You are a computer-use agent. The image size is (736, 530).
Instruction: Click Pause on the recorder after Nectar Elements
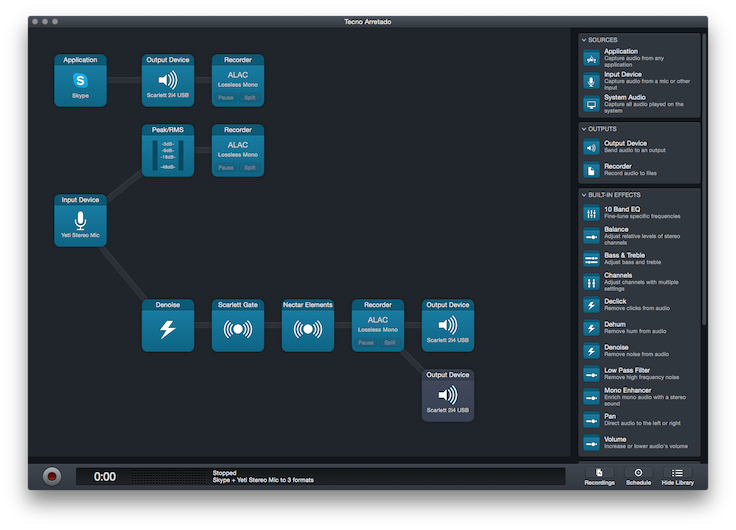366,342
